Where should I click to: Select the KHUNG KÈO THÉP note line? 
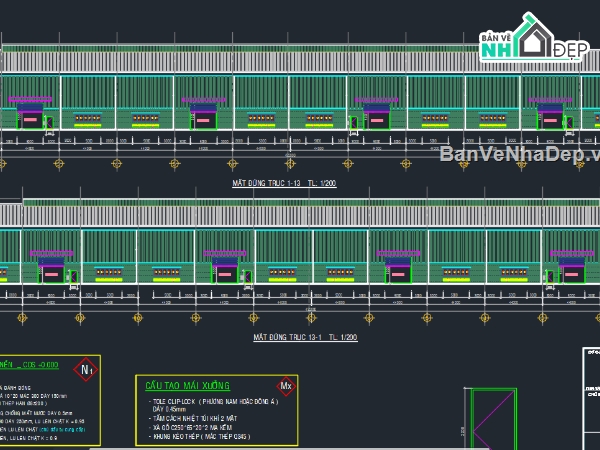pos(200,437)
